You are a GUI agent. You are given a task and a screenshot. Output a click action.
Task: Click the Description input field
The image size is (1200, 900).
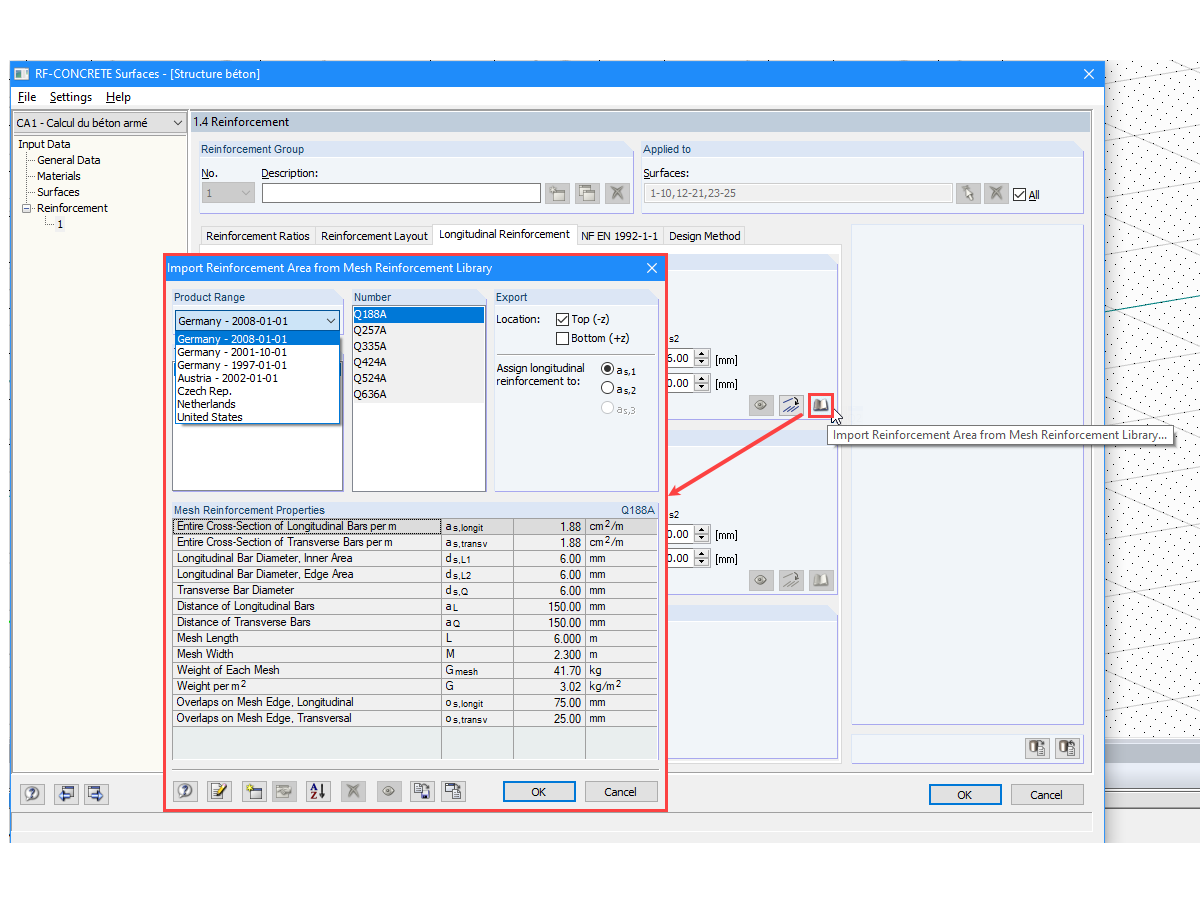click(401, 193)
